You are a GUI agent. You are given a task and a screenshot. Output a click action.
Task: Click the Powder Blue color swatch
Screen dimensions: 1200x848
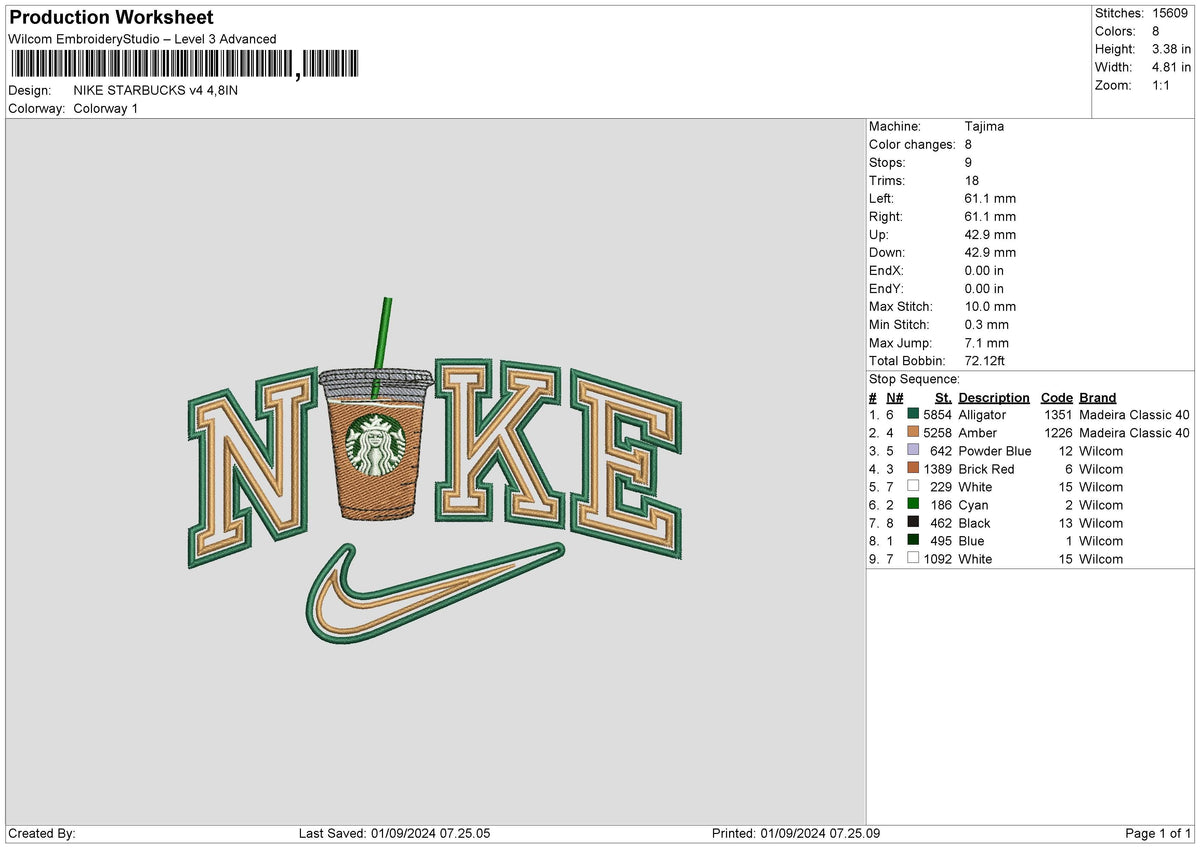[913, 450]
